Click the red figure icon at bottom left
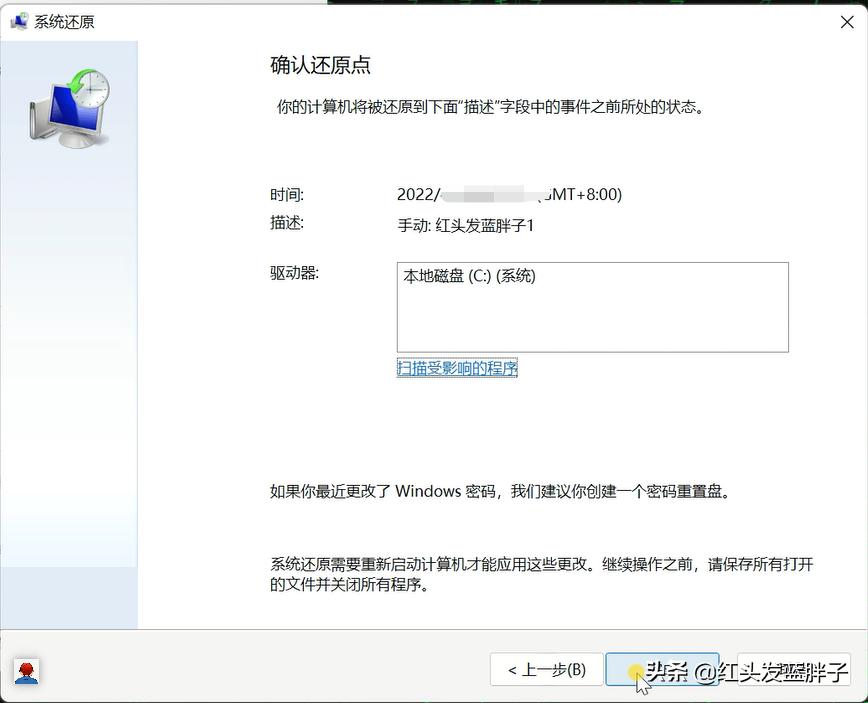 click(x=26, y=672)
